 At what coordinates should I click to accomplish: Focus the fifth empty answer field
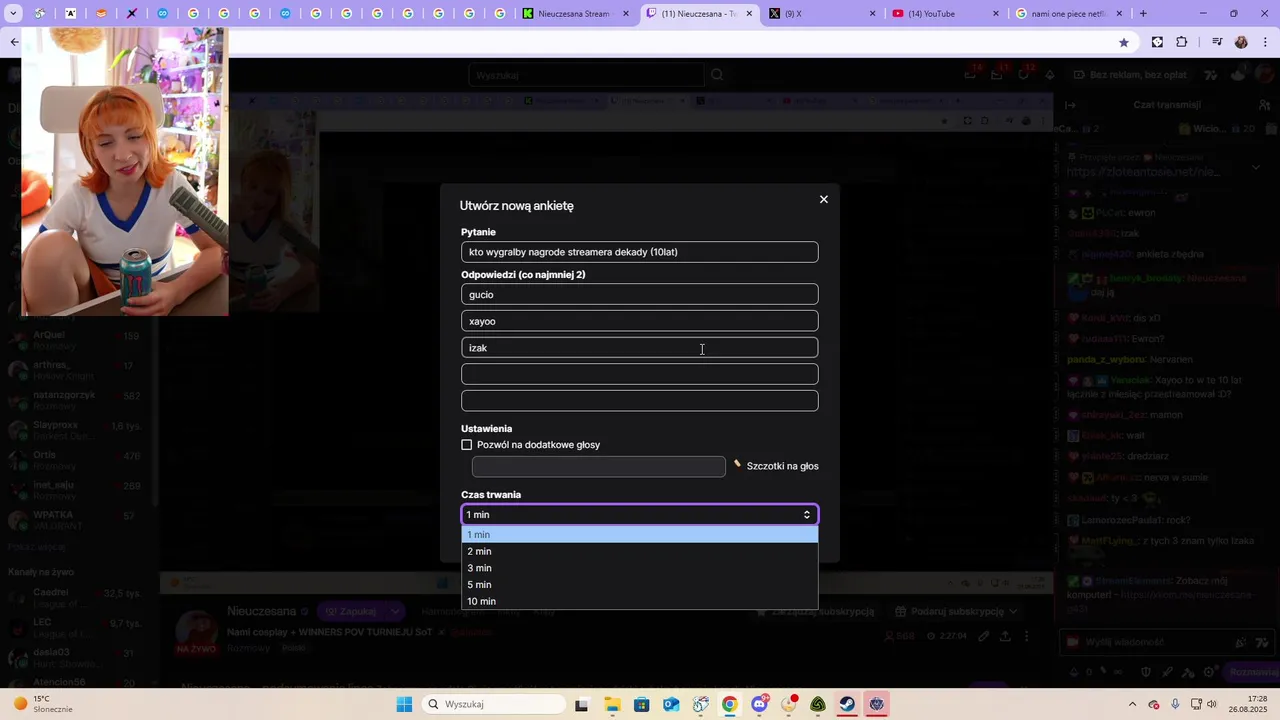pyautogui.click(x=640, y=401)
